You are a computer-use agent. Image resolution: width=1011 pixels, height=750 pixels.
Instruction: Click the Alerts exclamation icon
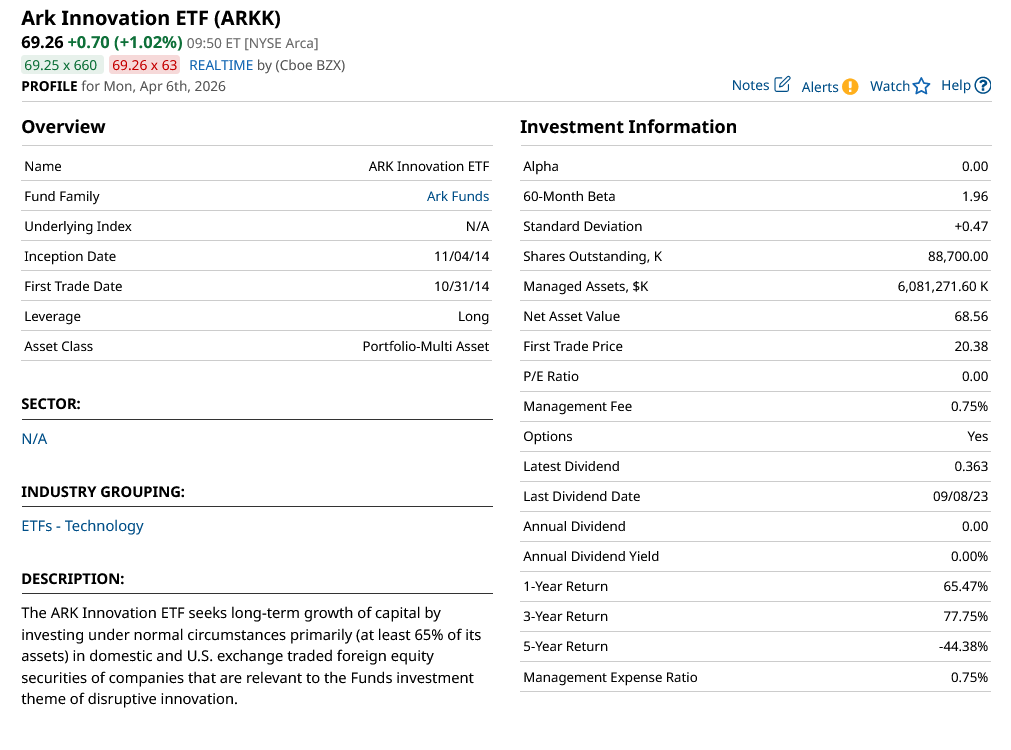coord(850,87)
